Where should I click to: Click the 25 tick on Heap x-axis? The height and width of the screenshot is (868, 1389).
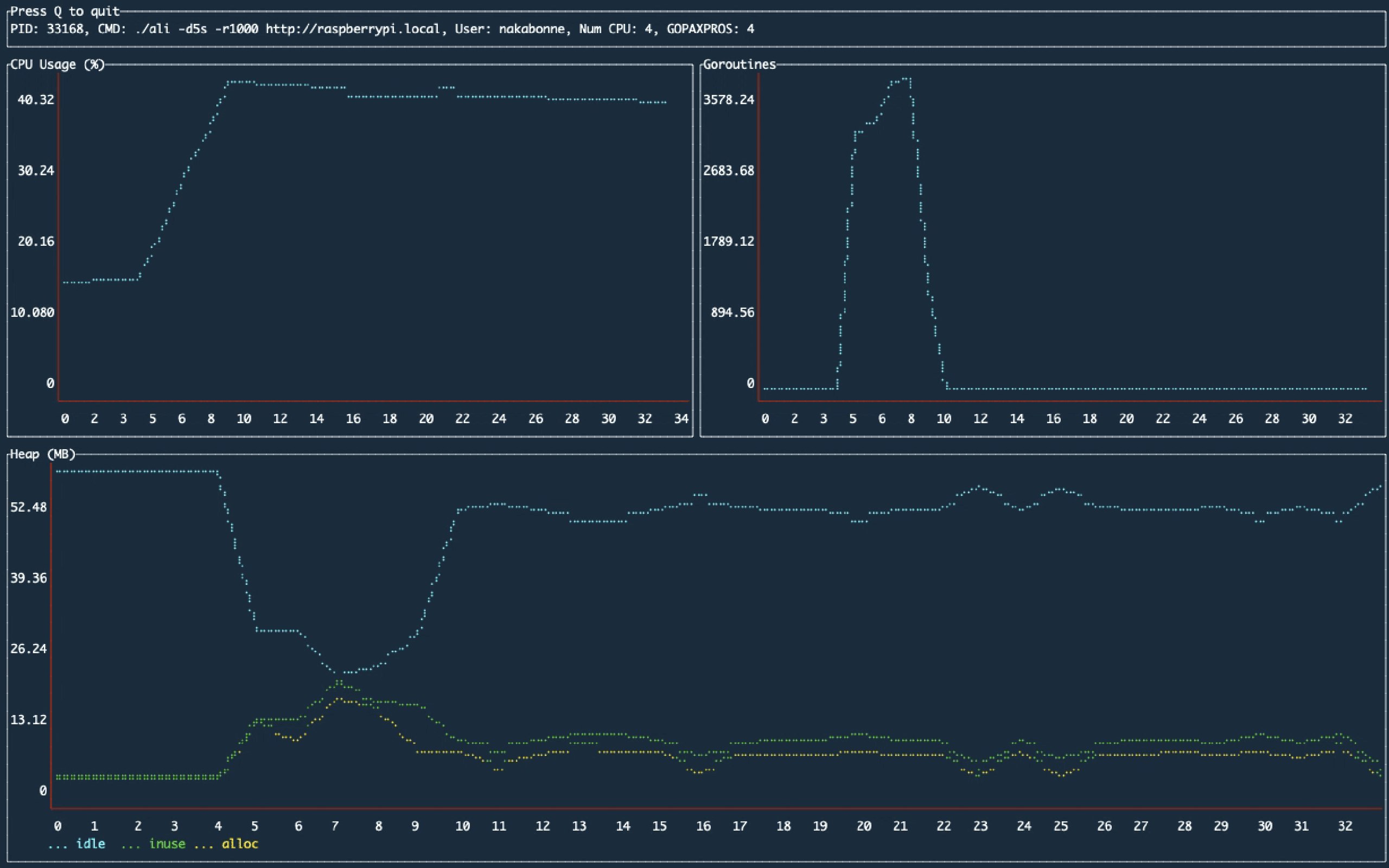tap(1061, 826)
